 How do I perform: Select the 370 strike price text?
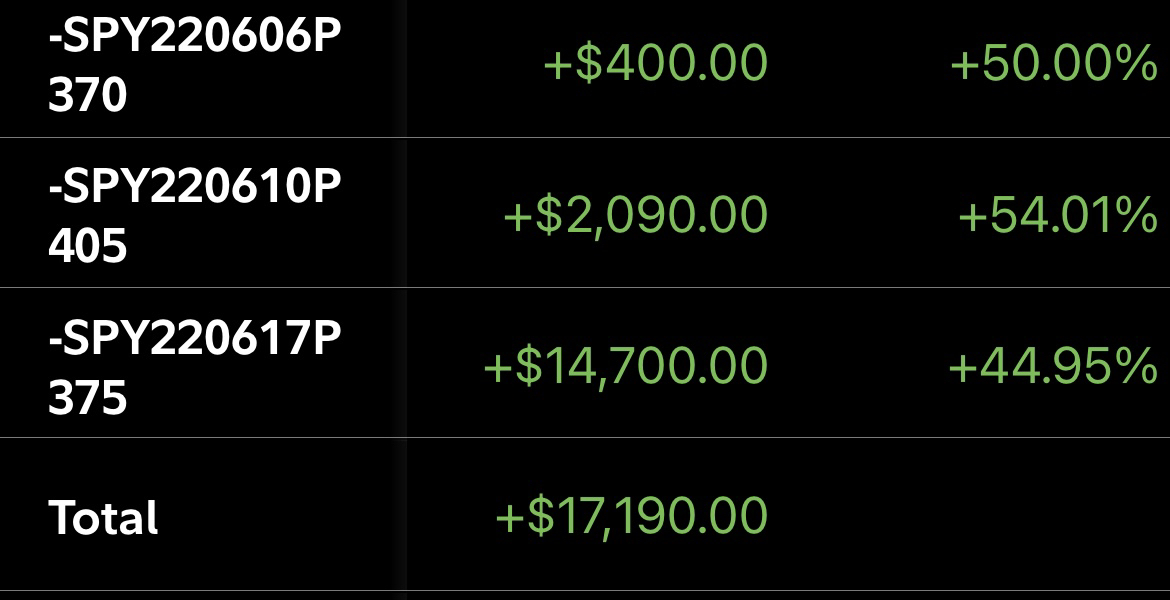point(88,96)
